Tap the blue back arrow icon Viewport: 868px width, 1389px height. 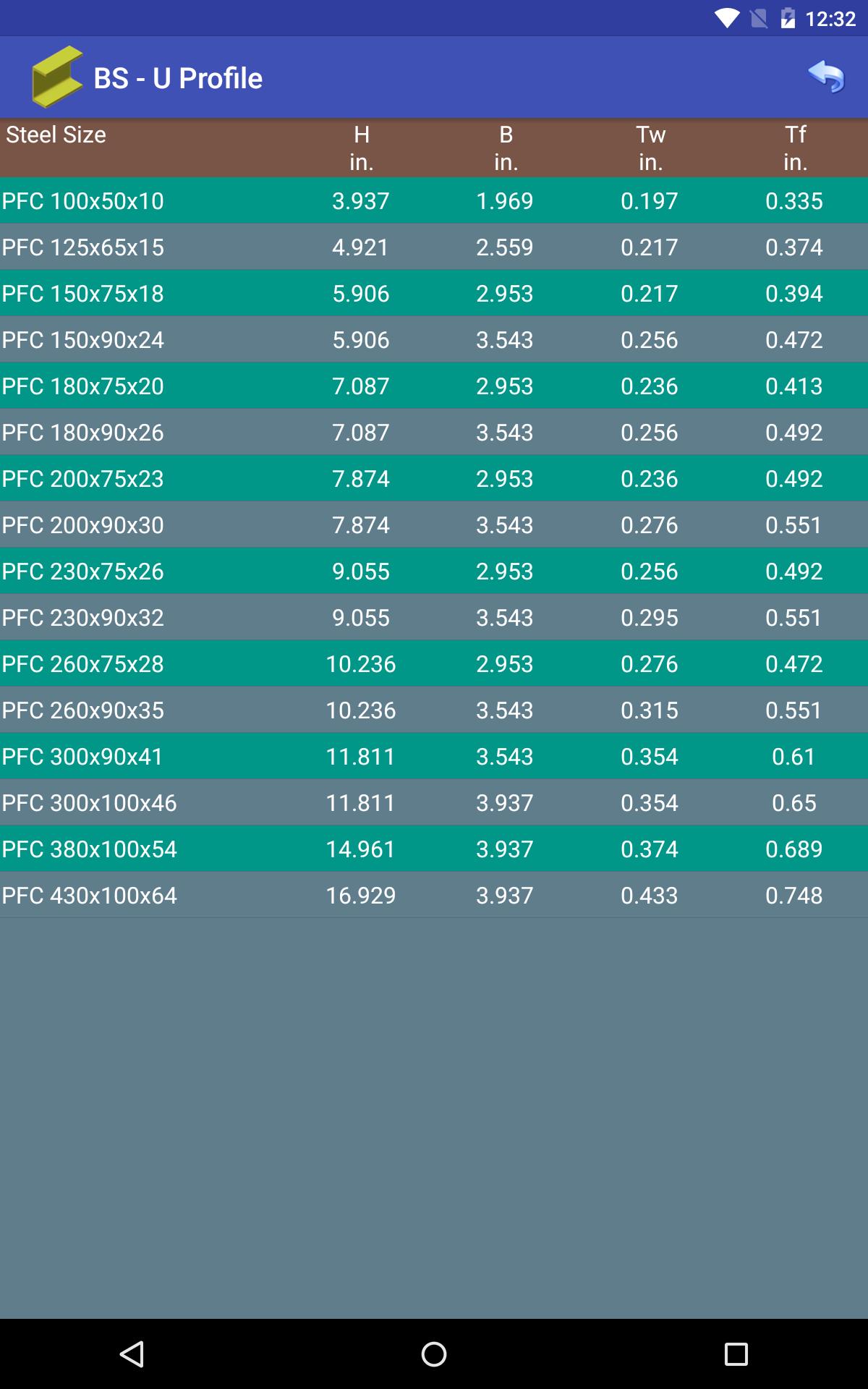point(826,77)
